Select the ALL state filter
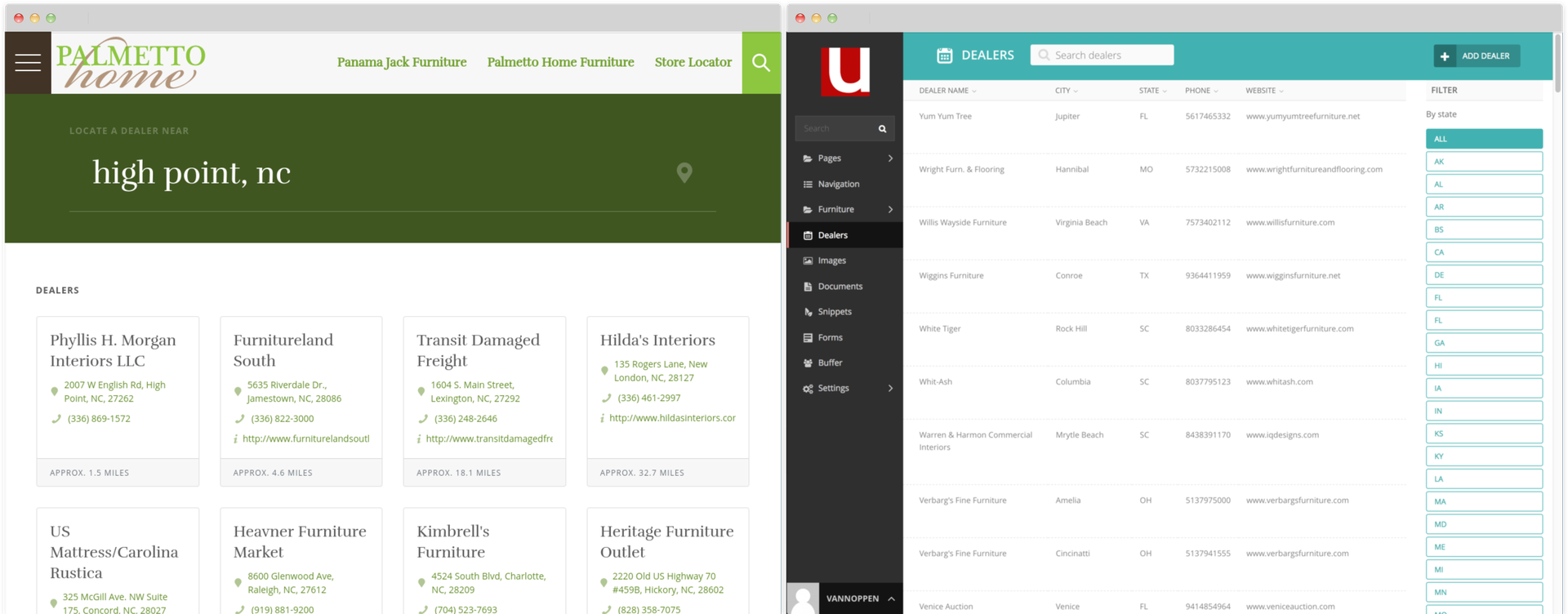 coord(1484,139)
